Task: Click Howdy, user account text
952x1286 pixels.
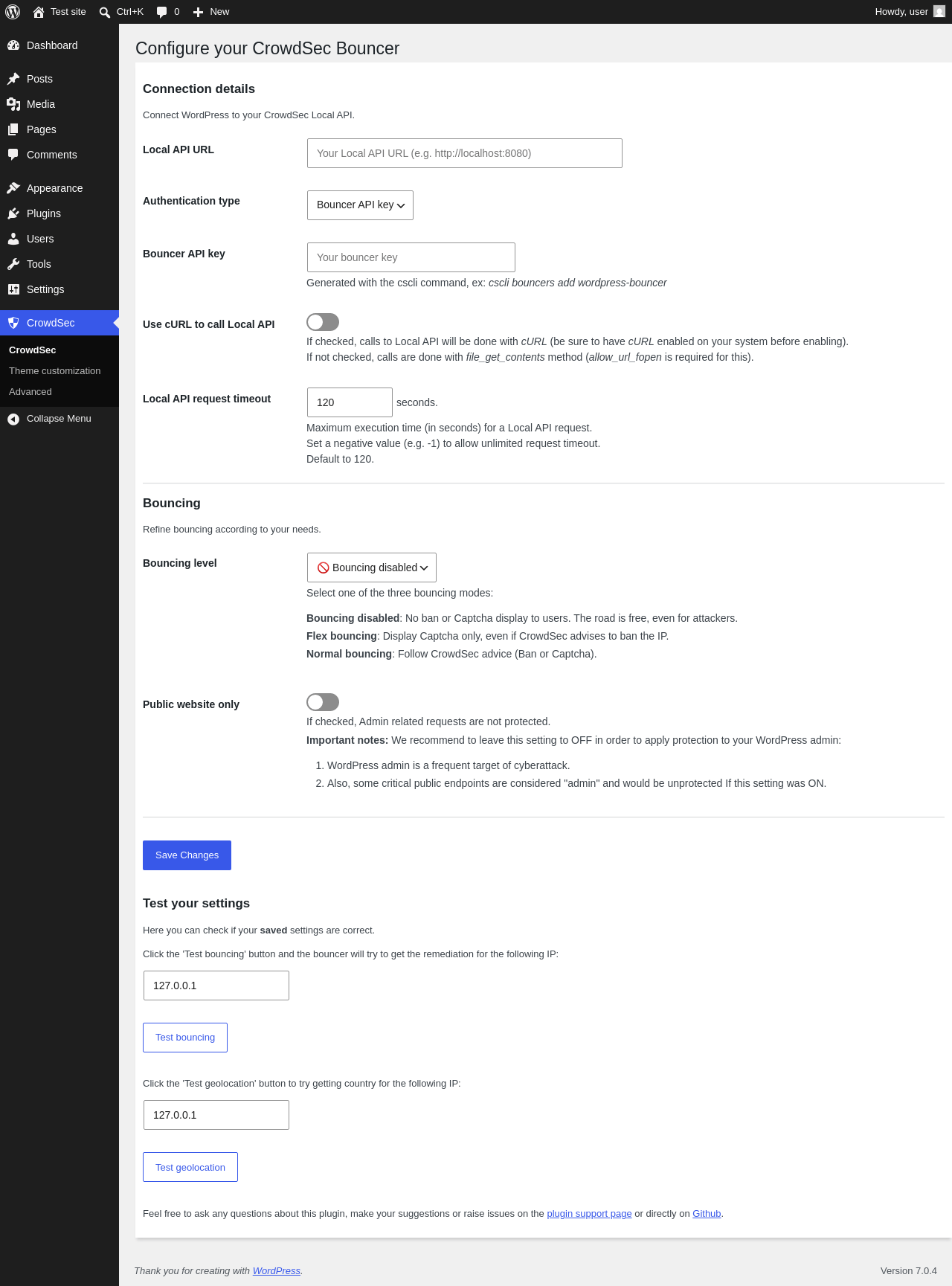Action: click(901, 12)
